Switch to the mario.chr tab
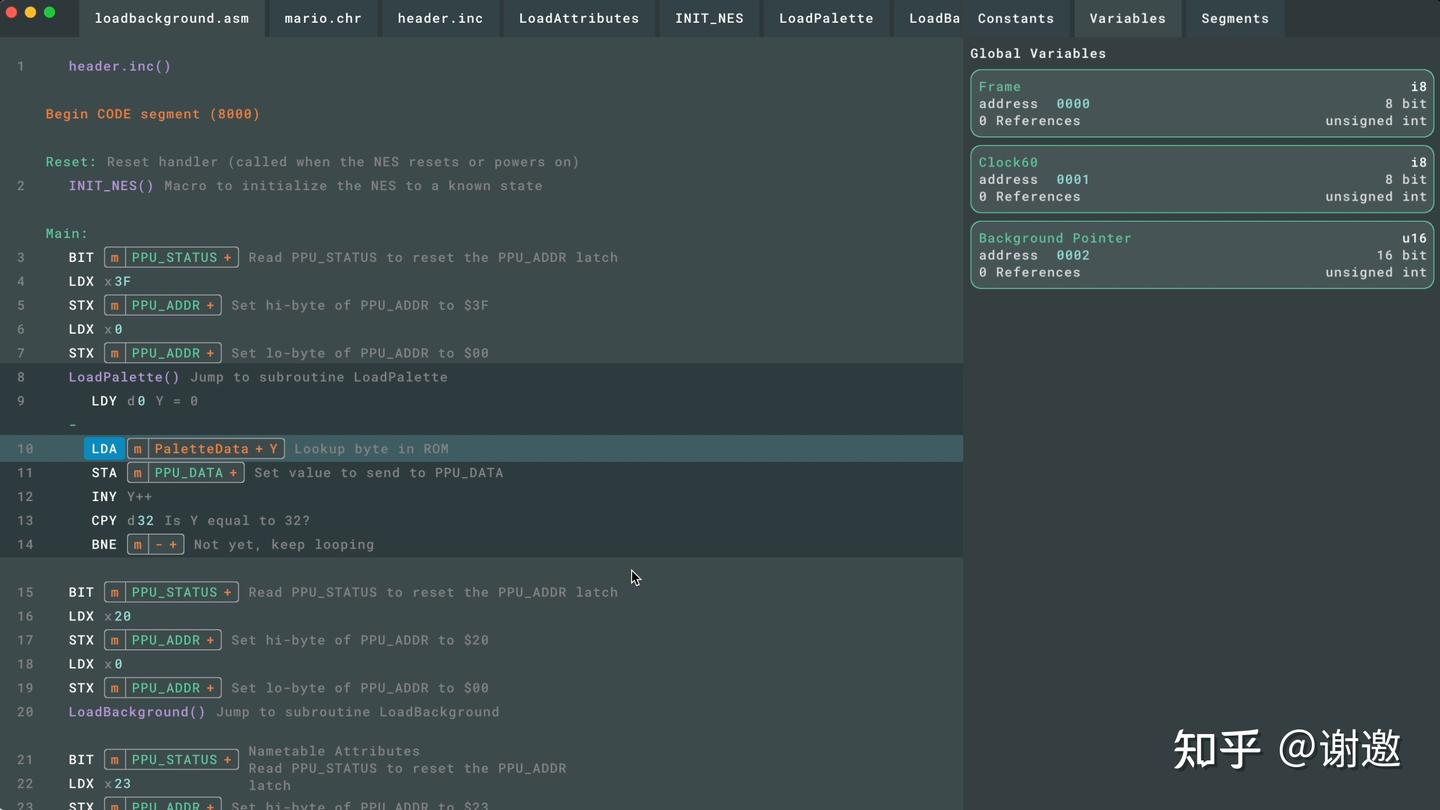Viewport: 1440px width, 810px height. click(323, 18)
